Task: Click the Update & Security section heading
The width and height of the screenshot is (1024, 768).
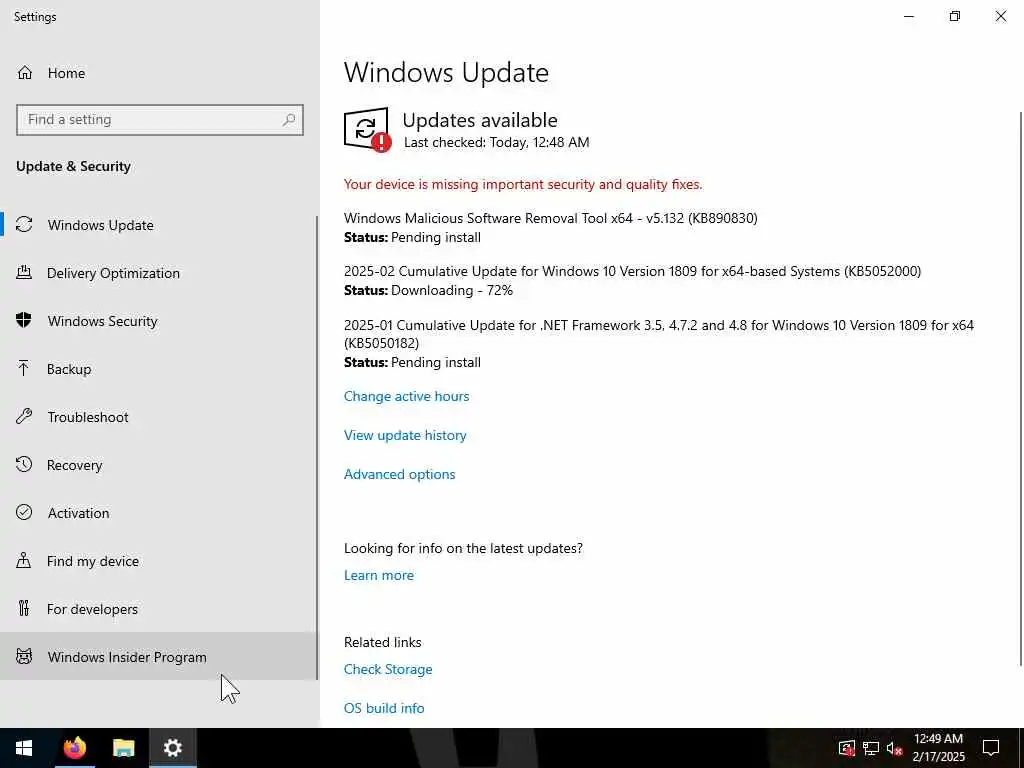Action: click(x=73, y=167)
